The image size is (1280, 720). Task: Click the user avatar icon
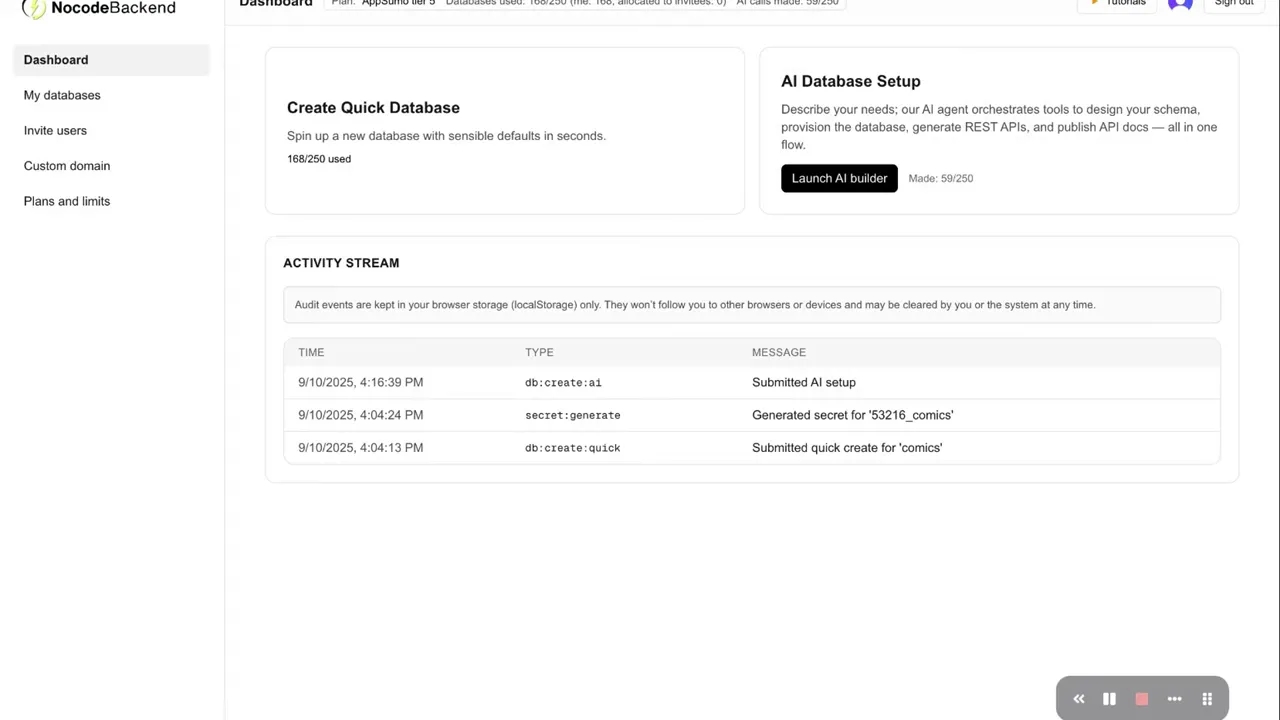(1180, 4)
